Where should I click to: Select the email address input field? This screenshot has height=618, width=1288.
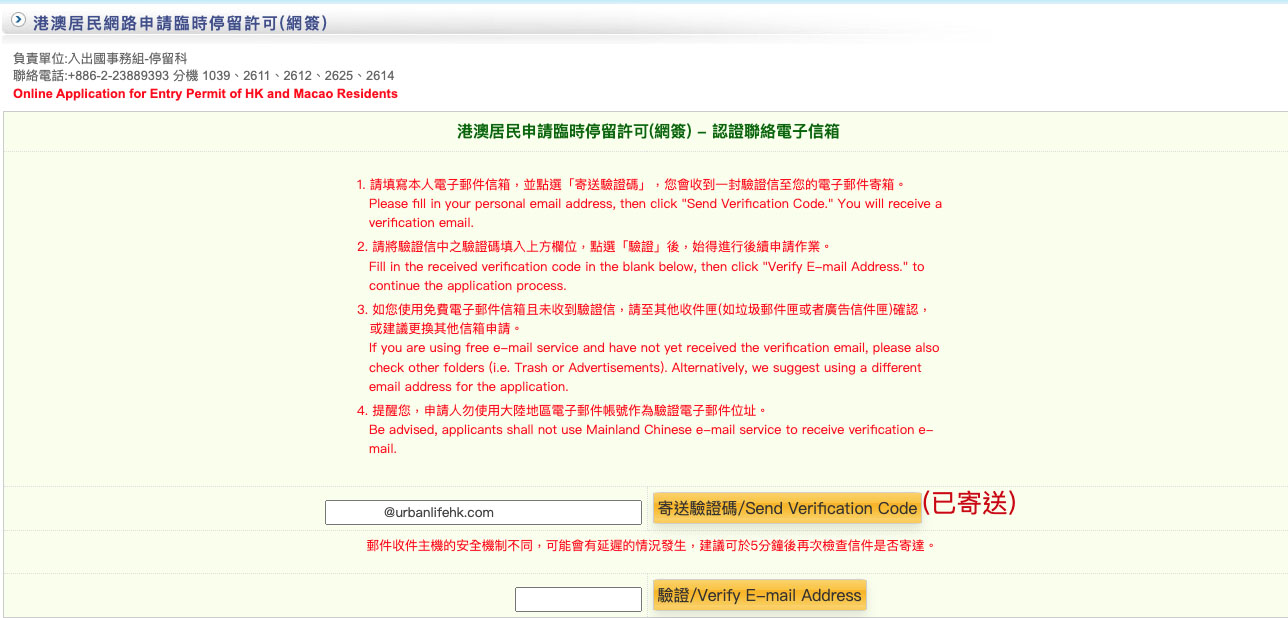(x=483, y=511)
